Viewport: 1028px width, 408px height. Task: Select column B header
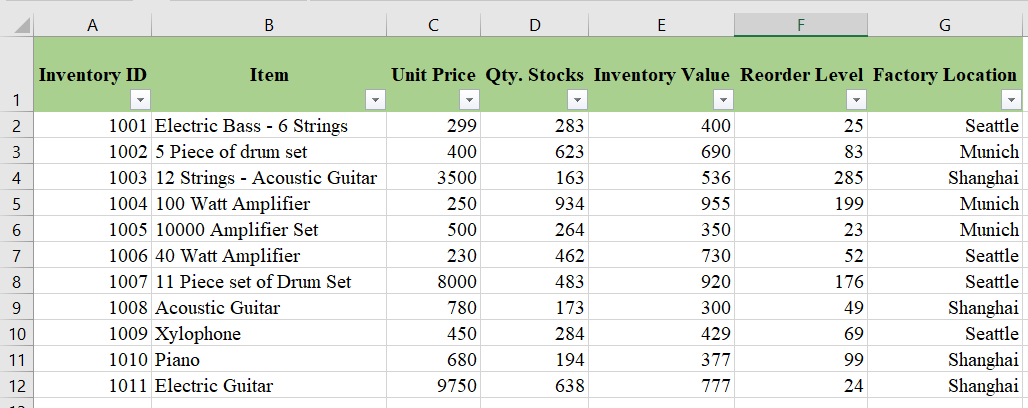click(x=268, y=26)
